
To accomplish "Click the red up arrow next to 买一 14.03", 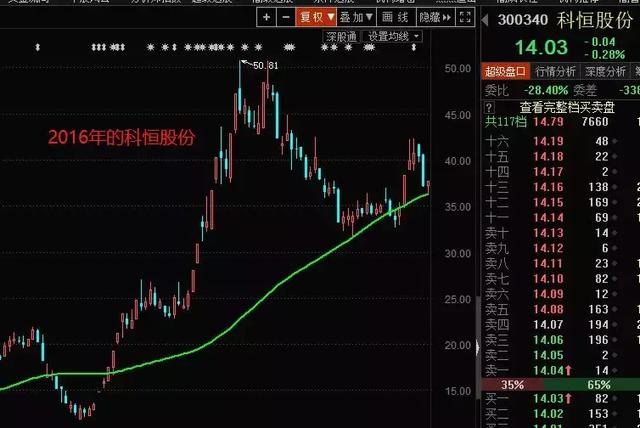I will 568,399.
